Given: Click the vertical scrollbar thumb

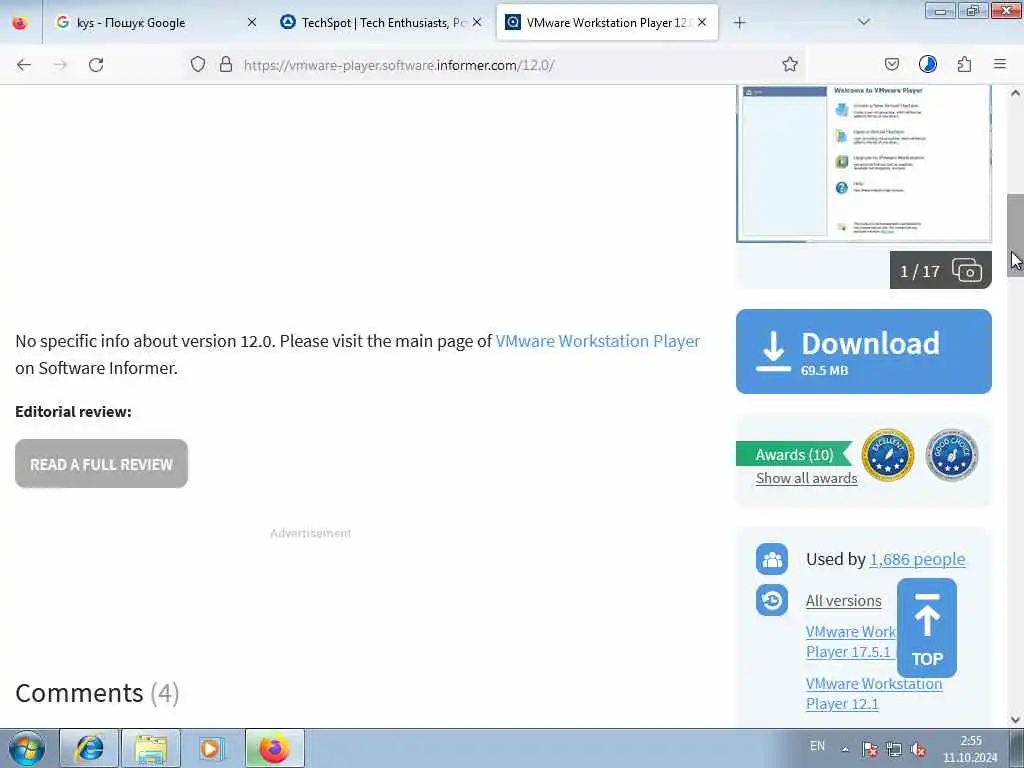Looking at the screenshot, I should pos(1015,235).
